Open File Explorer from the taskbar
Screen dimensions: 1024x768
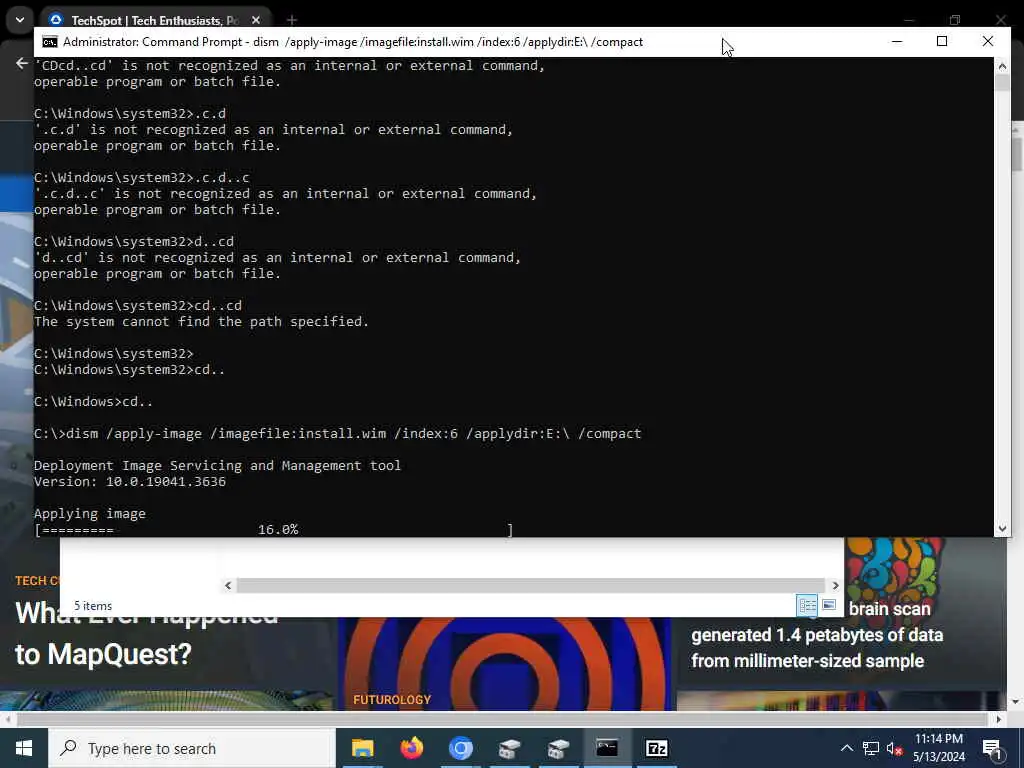click(x=362, y=748)
